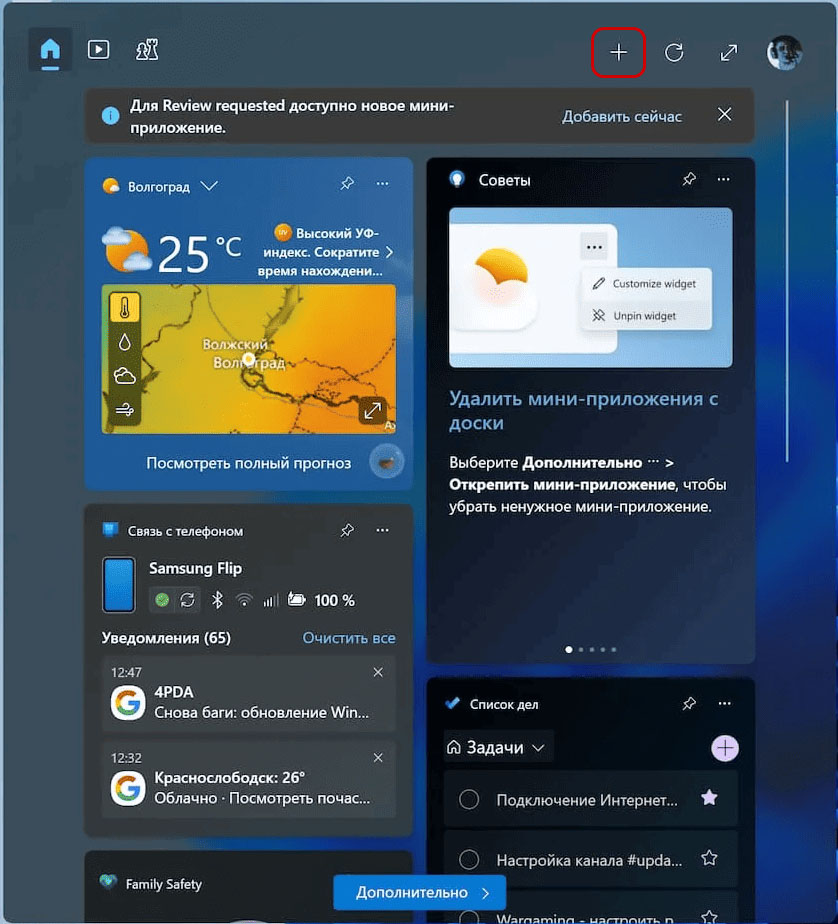Go to second tip page dot

(x=581, y=649)
